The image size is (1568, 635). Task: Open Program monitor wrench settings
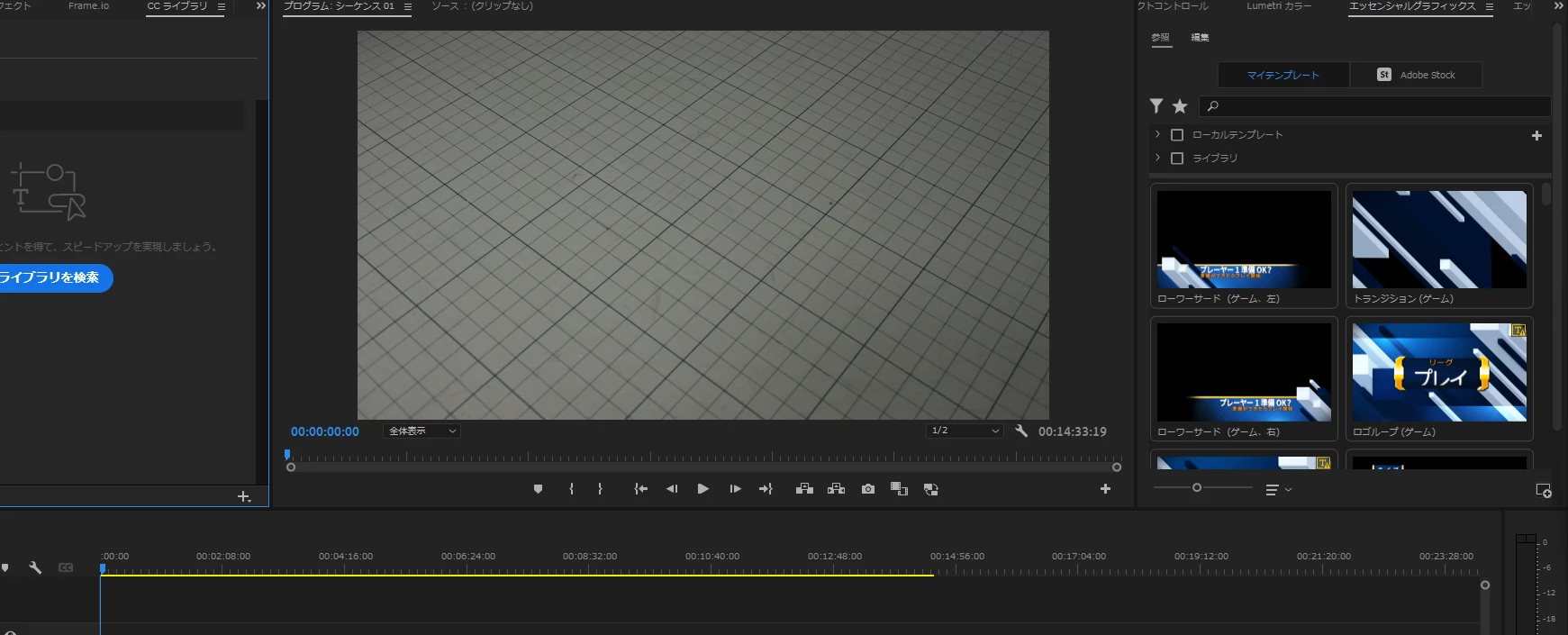tap(1021, 431)
